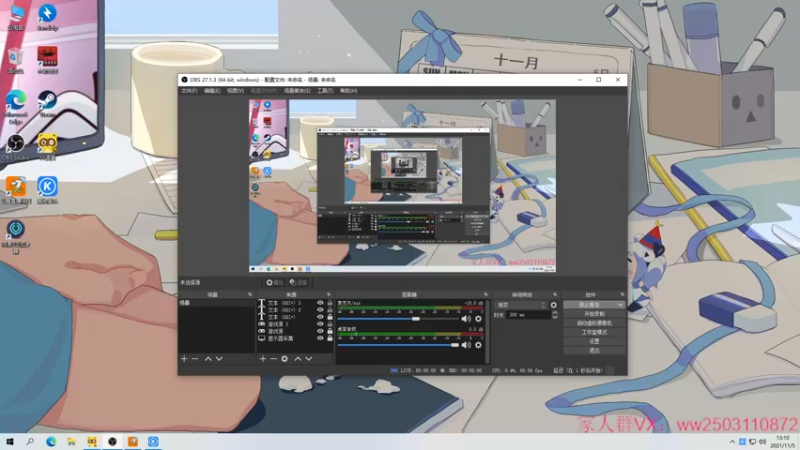Image resolution: width=800 pixels, height=450 pixels.
Task: Open the Microsoft Edge desktop shortcut
Action: [x=16, y=107]
